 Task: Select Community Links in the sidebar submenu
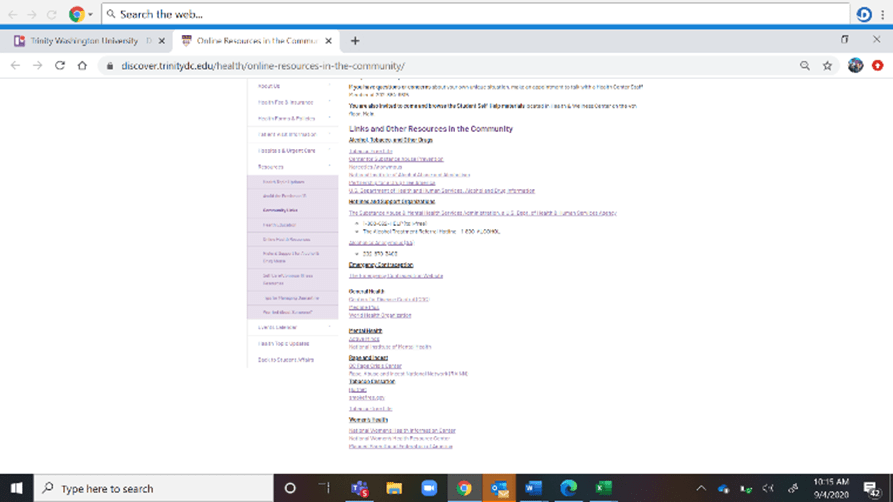[280, 210]
